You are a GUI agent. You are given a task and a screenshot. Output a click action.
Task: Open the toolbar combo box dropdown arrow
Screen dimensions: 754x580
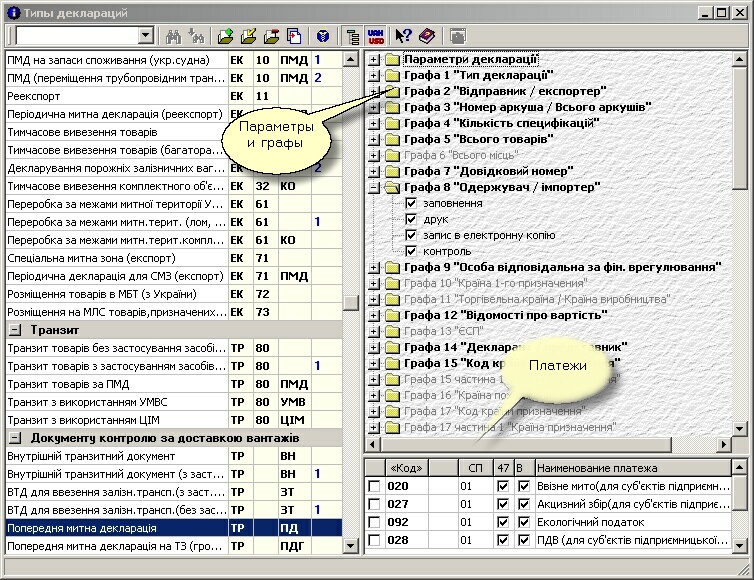145,36
